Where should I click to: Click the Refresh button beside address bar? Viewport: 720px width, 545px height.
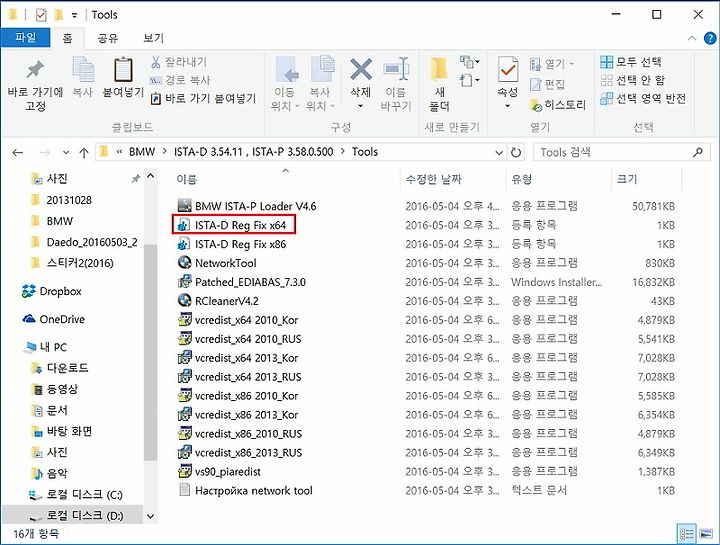pos(516,152)
